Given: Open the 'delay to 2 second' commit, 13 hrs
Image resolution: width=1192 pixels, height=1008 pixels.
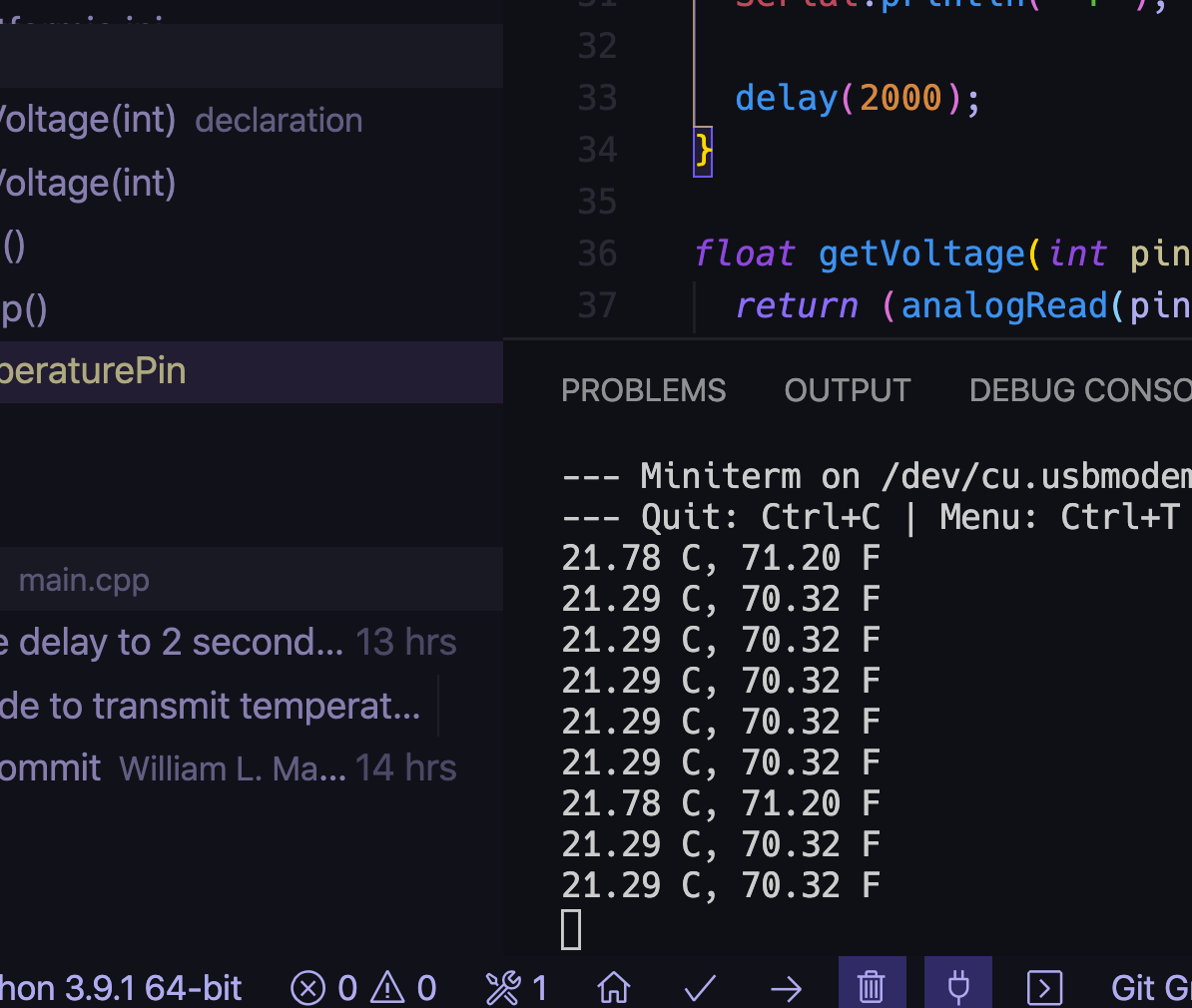Looking at the screenshot, I should (251, 643).
